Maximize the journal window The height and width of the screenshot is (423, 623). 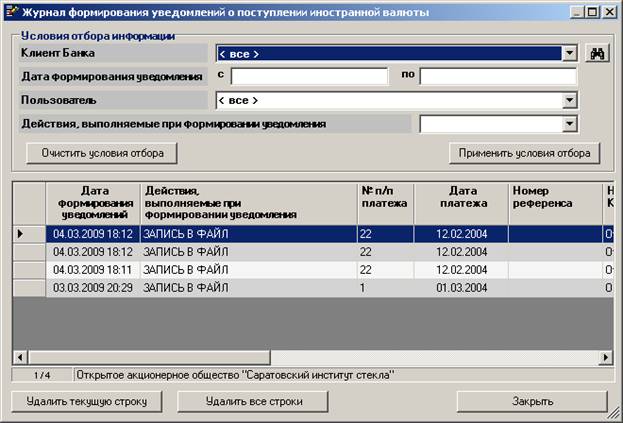(593, 12)
